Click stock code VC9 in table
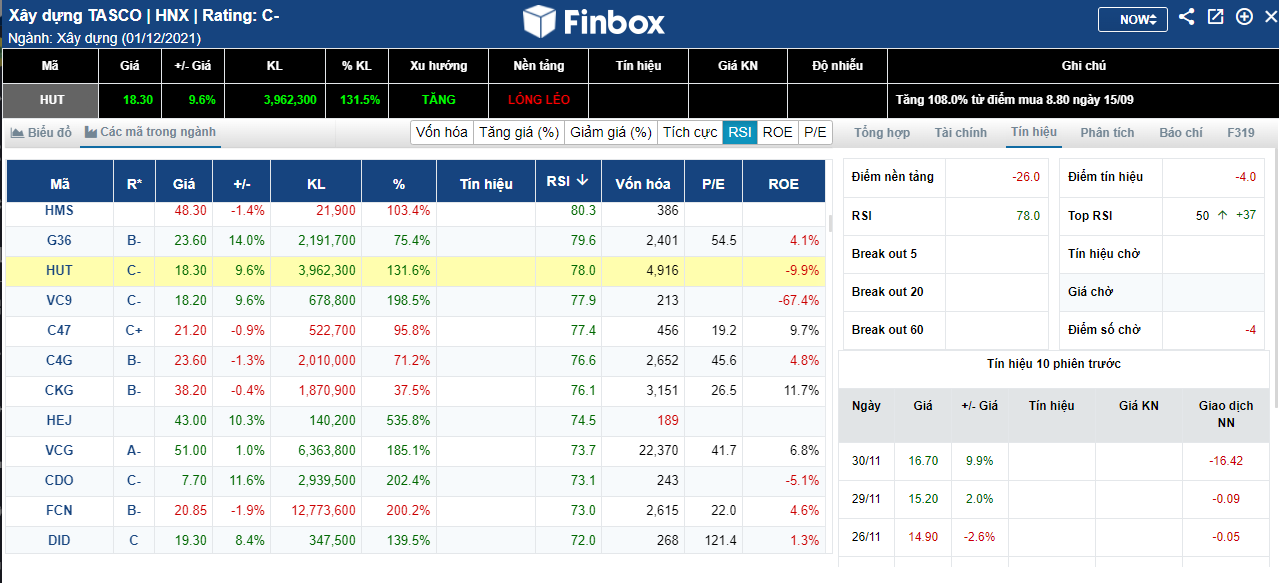Screen dimensions: 1279x583 pyautogui.click(x=59, y=300)
